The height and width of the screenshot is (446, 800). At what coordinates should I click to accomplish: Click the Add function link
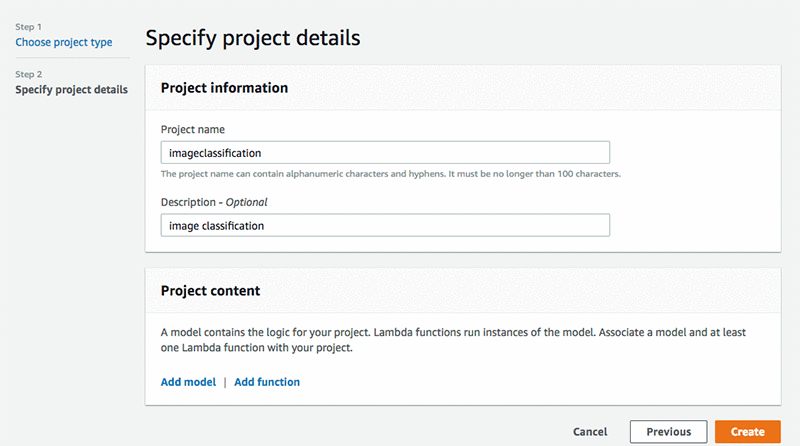(267, 382)
